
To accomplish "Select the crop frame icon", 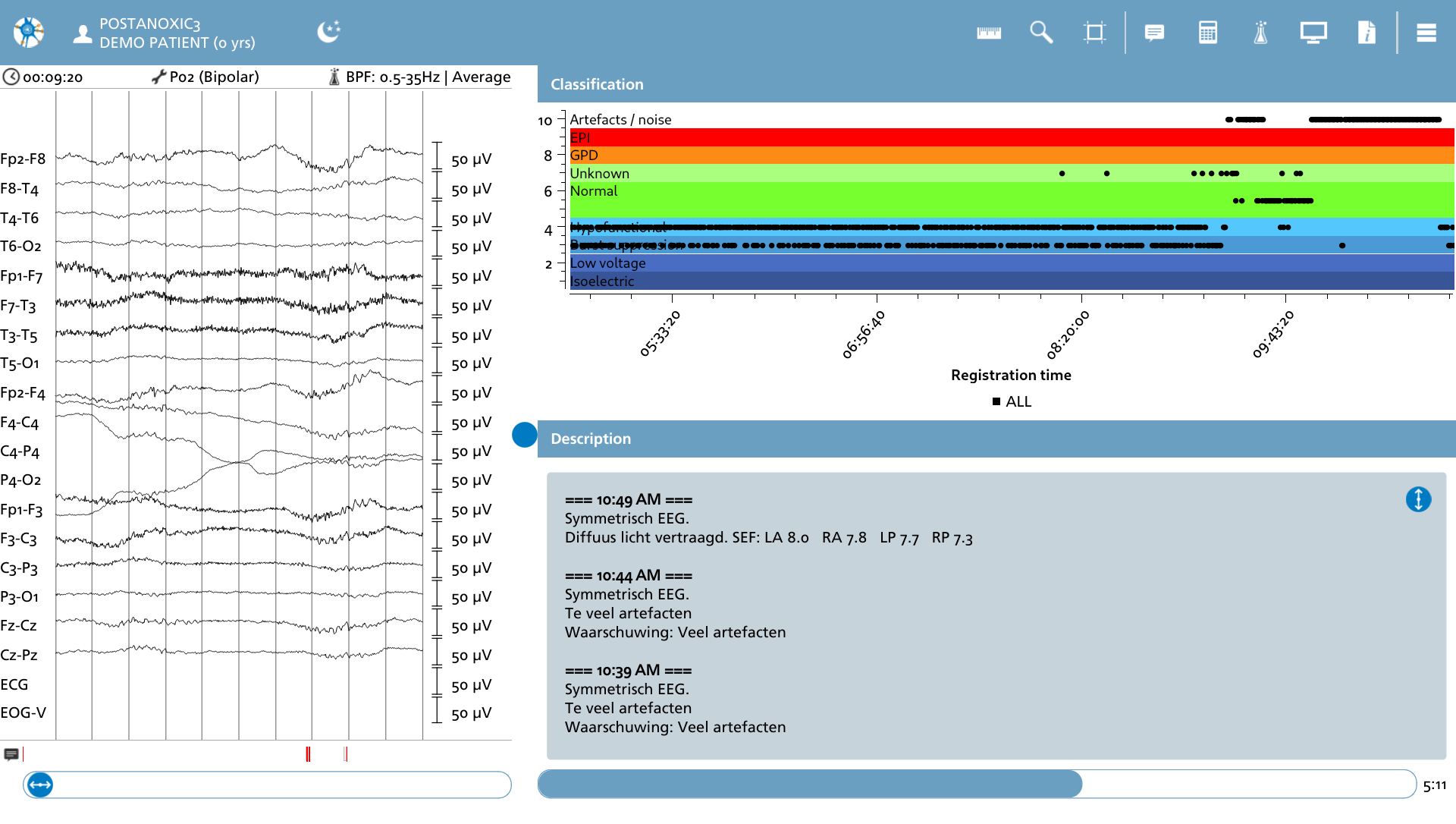I will pos(1094,33).
